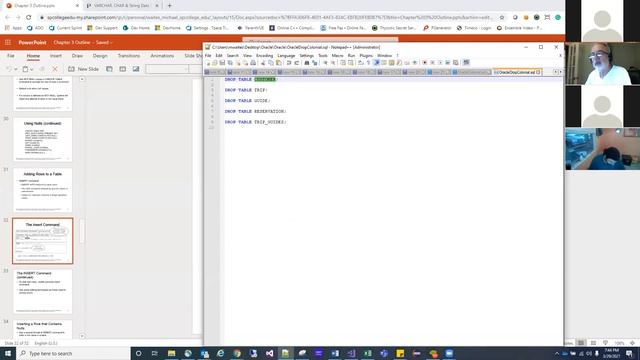Click highlighted CUSTOMER word in editor
This screenshot has width=640, height=360.
(x=265, y=79)
